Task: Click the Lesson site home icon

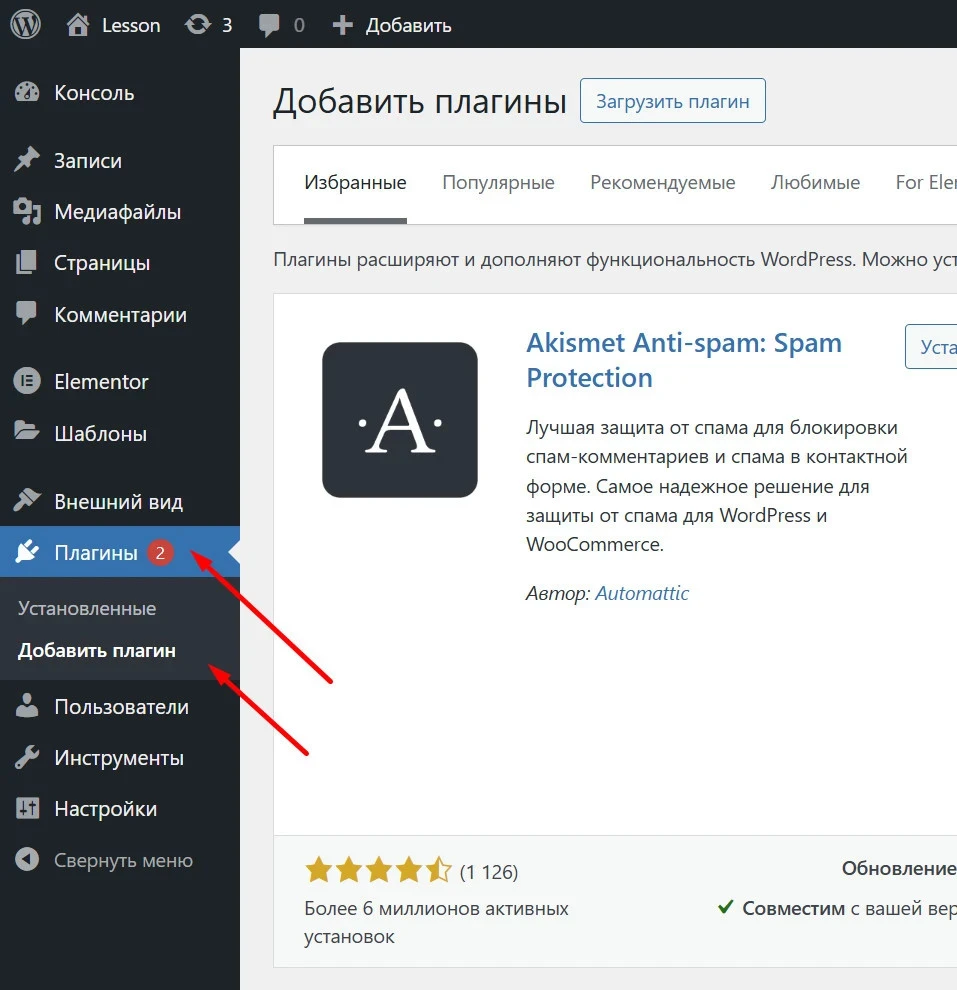Action: [78, 25]
